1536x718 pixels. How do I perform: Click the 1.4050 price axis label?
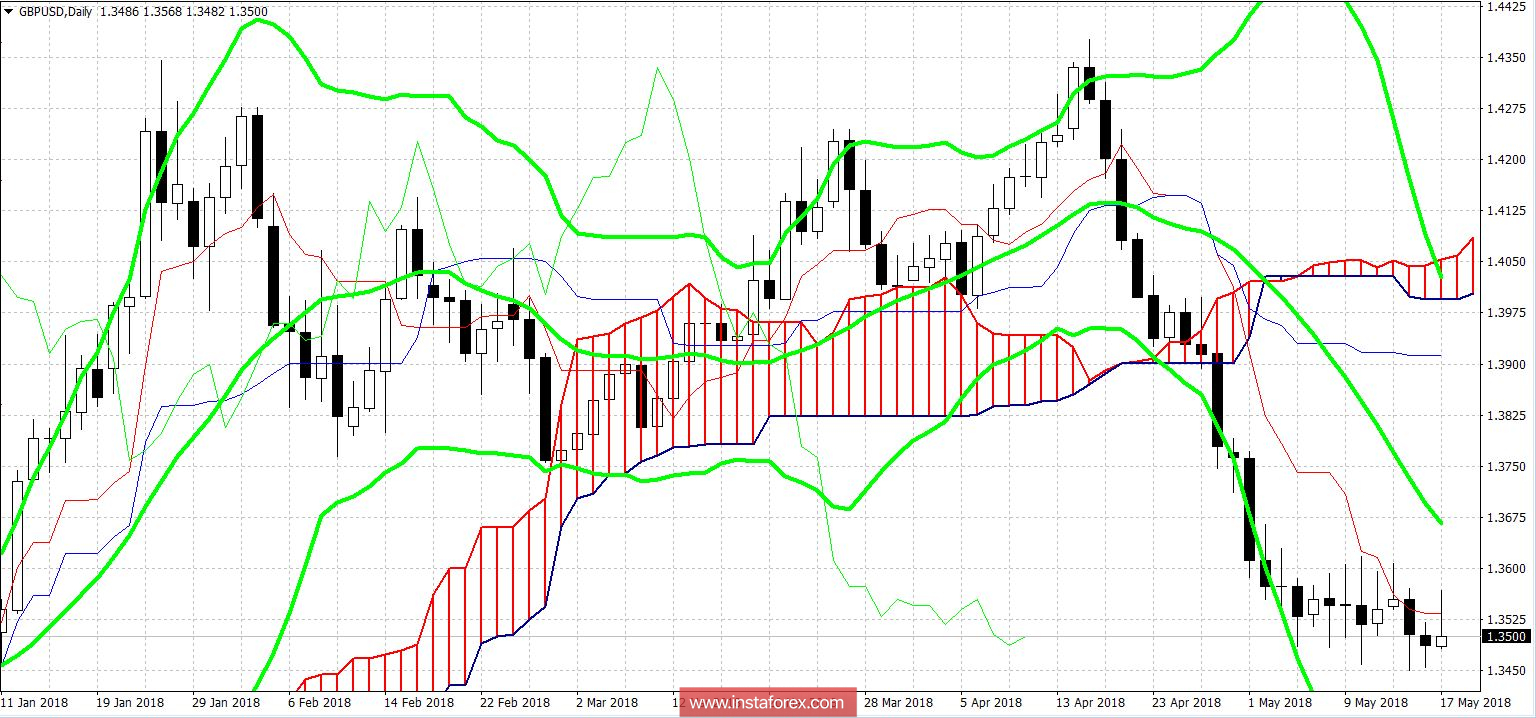[1506, 262]
